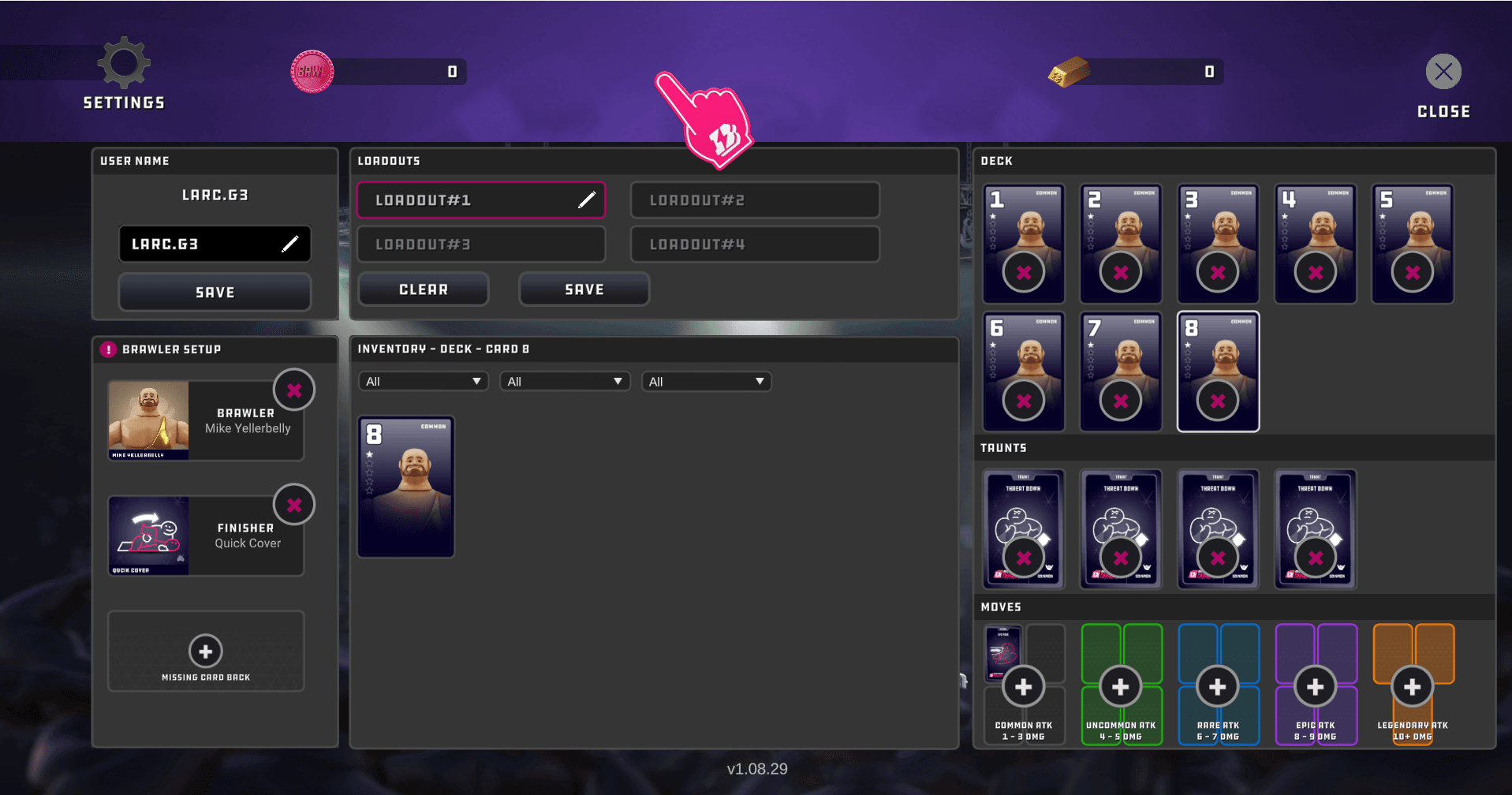Add an Epic ATK move
This screenshot has width=1512, height=795.
coord(1315,687)
